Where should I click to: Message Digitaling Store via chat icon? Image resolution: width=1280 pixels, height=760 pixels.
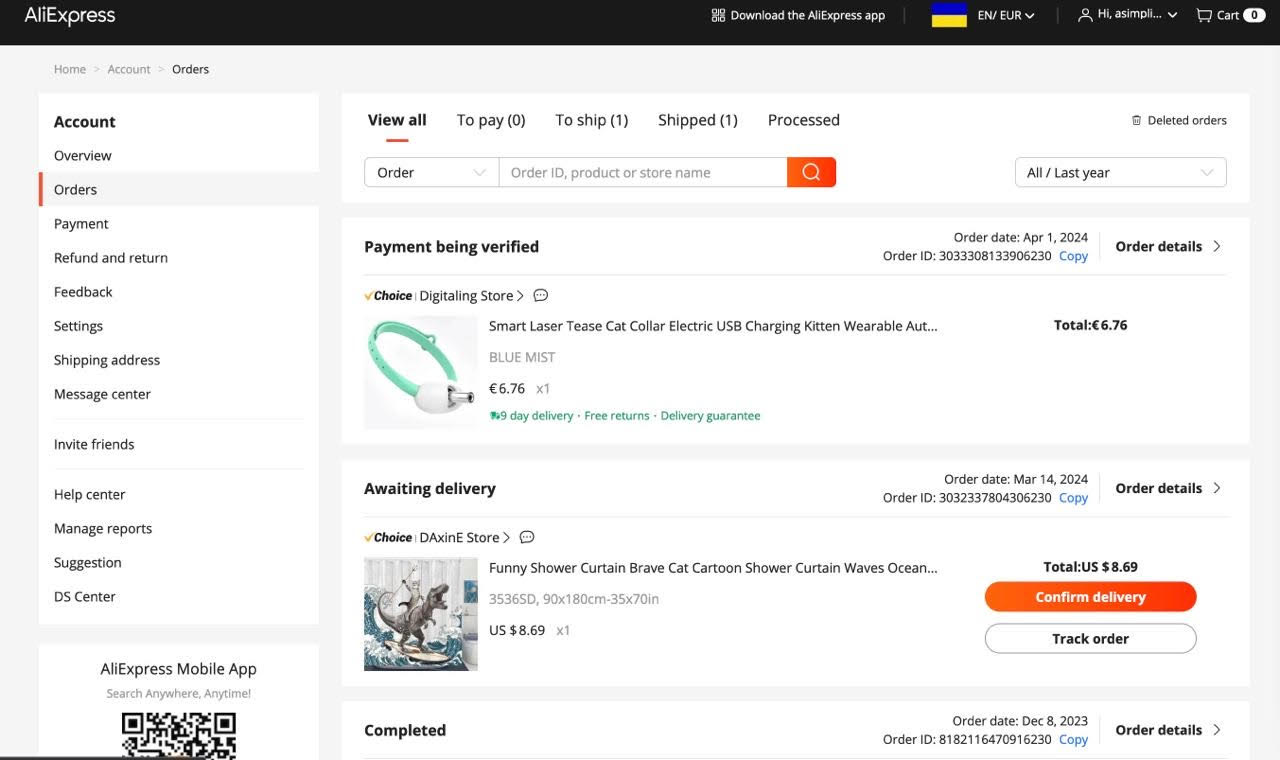[x=541, y=296]
